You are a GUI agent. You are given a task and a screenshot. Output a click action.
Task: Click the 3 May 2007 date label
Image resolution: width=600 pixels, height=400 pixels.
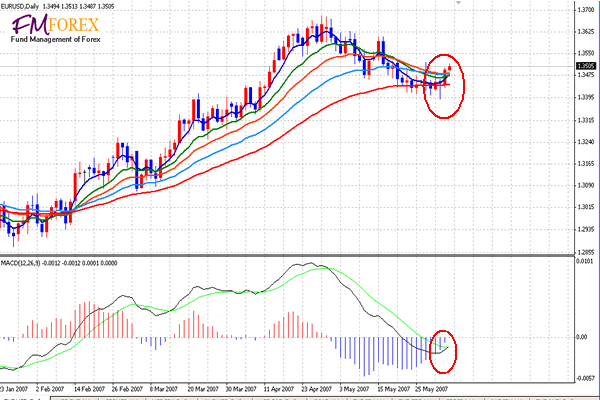point(354,389)
